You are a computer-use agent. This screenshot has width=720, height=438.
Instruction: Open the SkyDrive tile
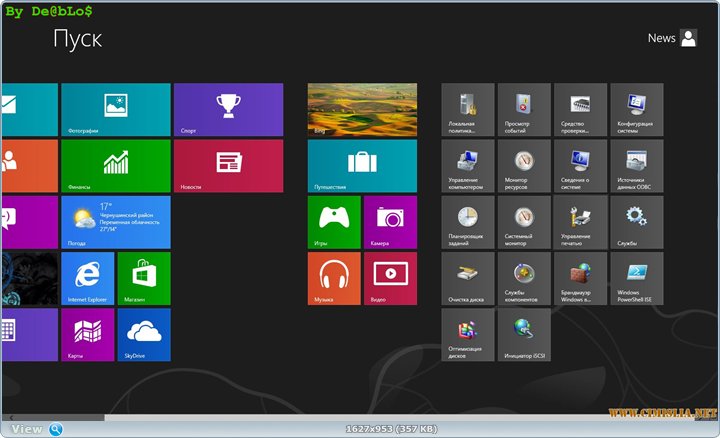click(x=144, y=334)
